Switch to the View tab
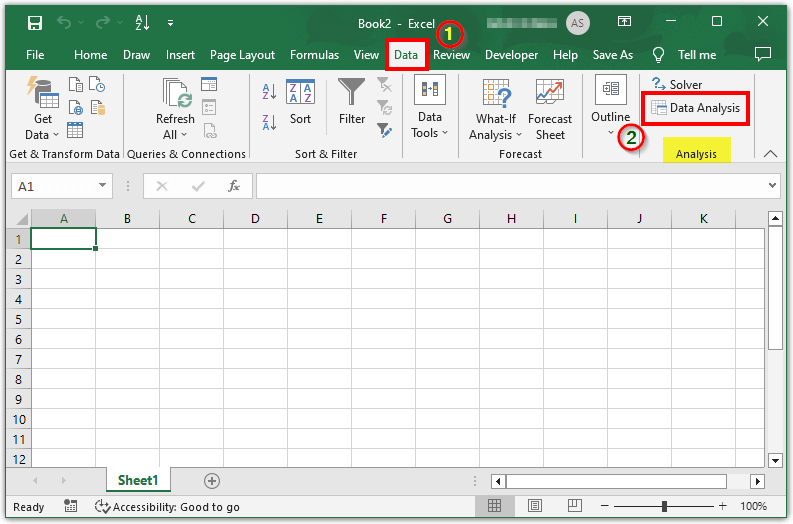This screenshot has width=793, height=524. 366,55
